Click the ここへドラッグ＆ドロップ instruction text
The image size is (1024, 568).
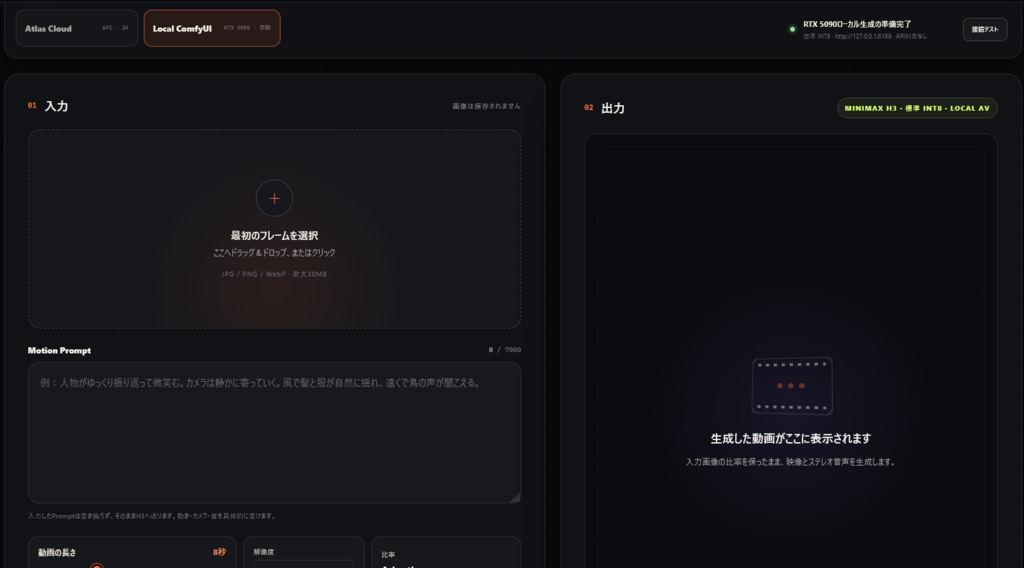(274, 253)
